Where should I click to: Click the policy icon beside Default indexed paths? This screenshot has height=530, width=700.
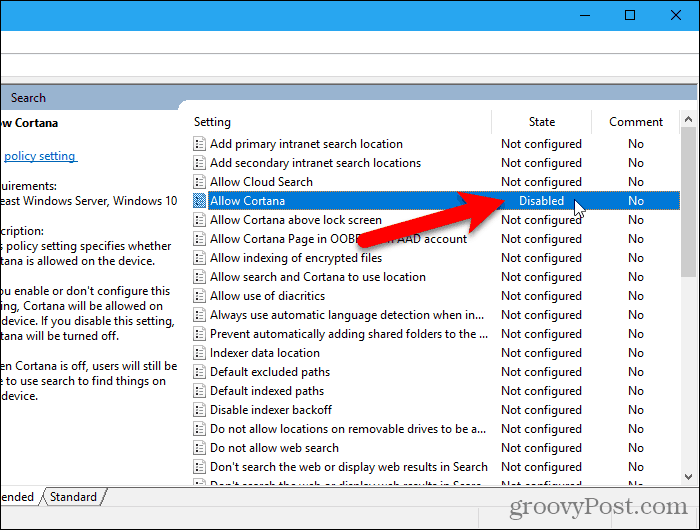point(199,391)
